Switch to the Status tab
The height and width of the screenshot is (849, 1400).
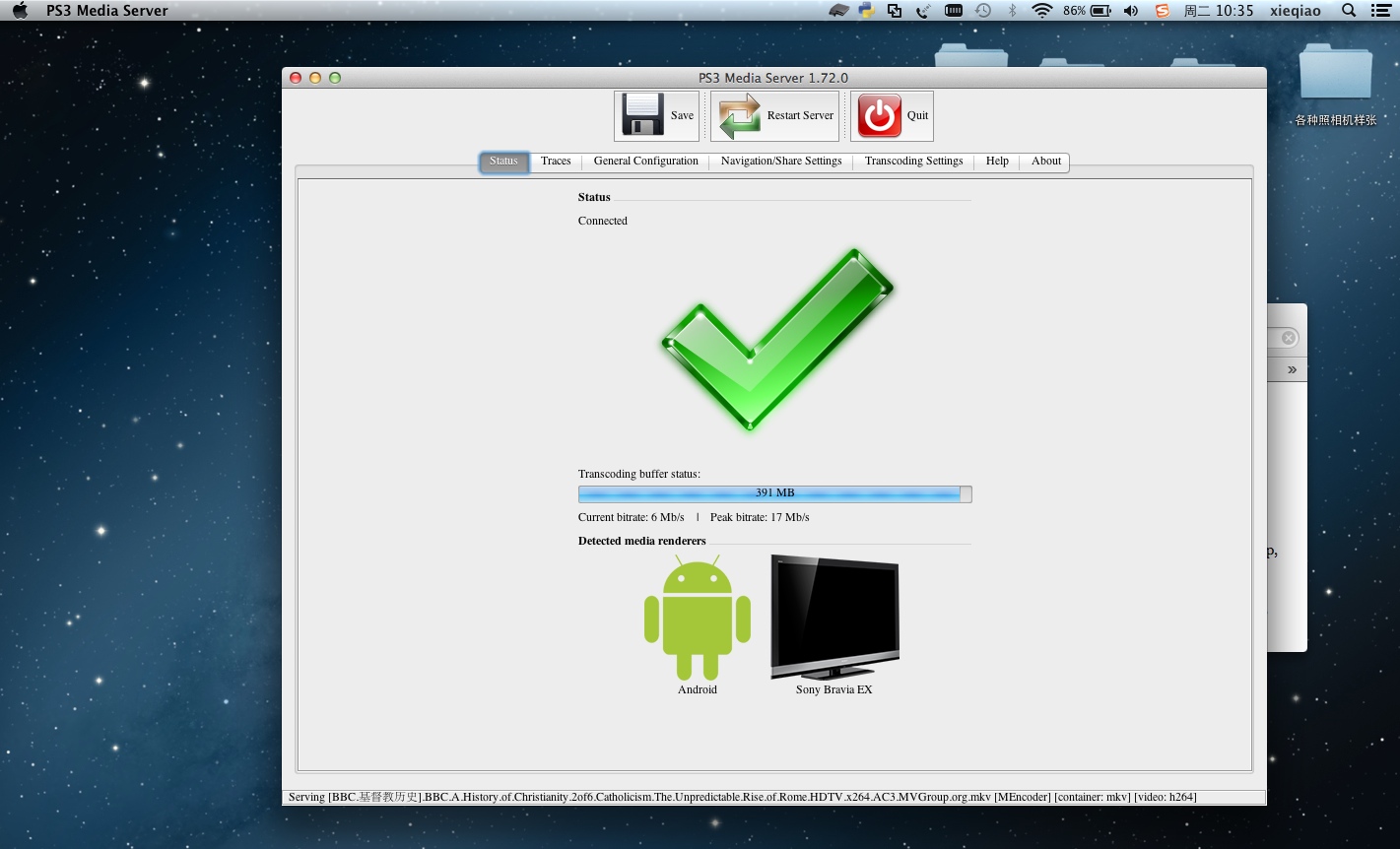[503, 162]
